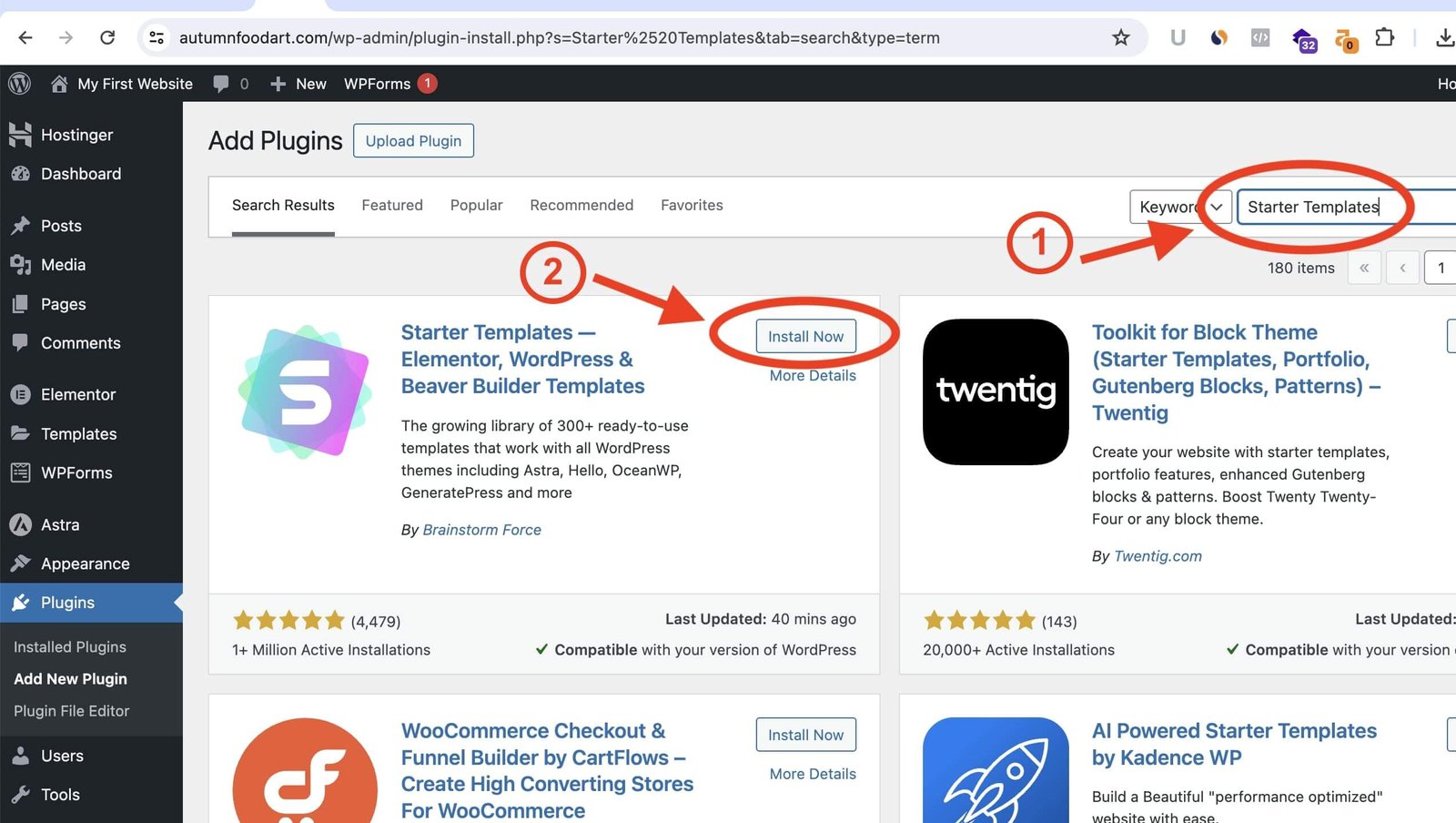Open Plugins menu in sidebar
This screenshot has width=1456, height=823.
tap(91, 603)
